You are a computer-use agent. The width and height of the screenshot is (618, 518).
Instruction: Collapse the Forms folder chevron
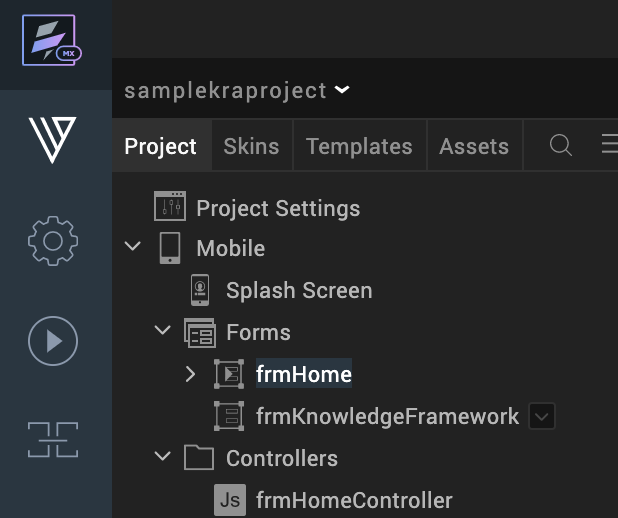[162, 330]
